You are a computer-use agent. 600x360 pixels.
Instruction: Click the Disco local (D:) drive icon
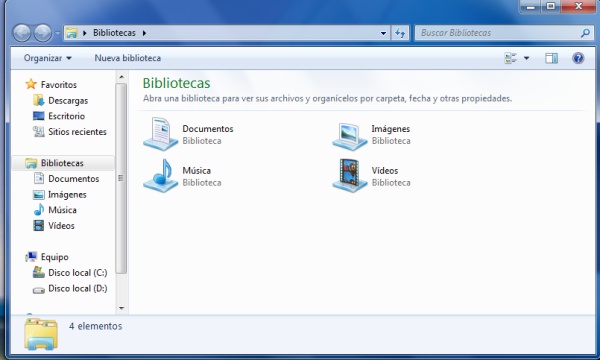click(39, 290)
